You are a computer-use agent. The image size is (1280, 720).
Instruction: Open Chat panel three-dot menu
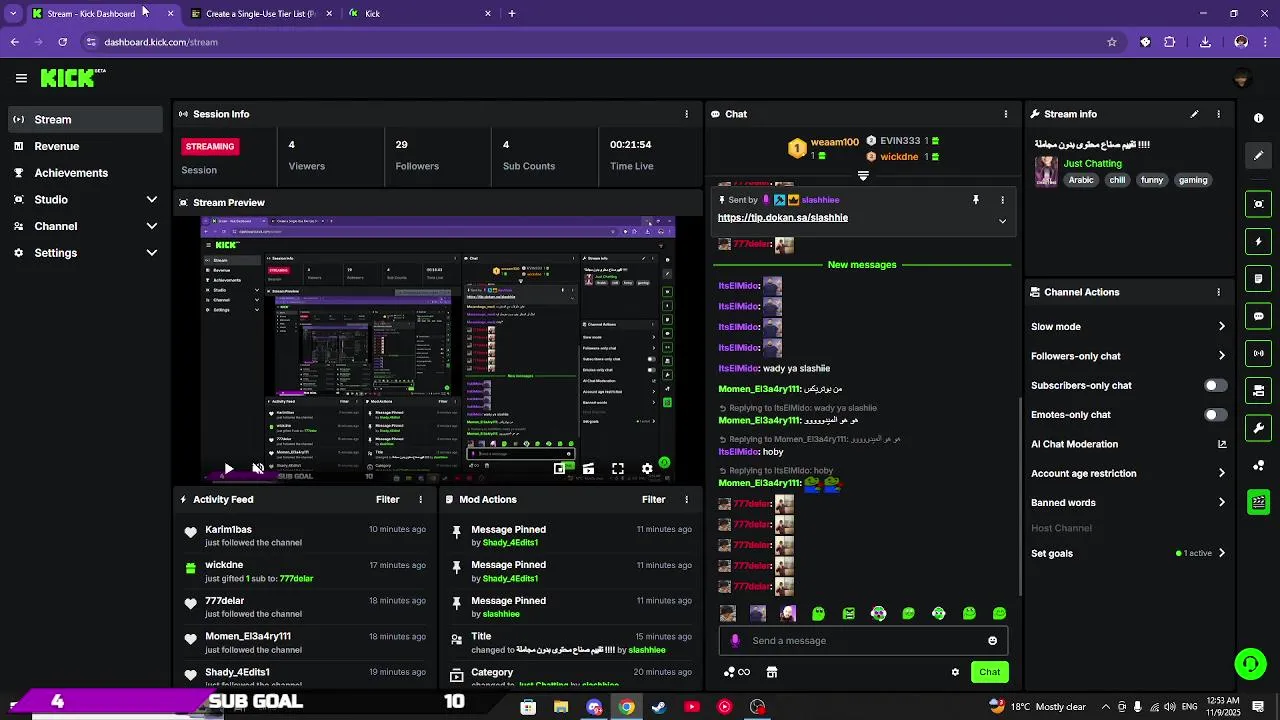tap(1005, 114)
